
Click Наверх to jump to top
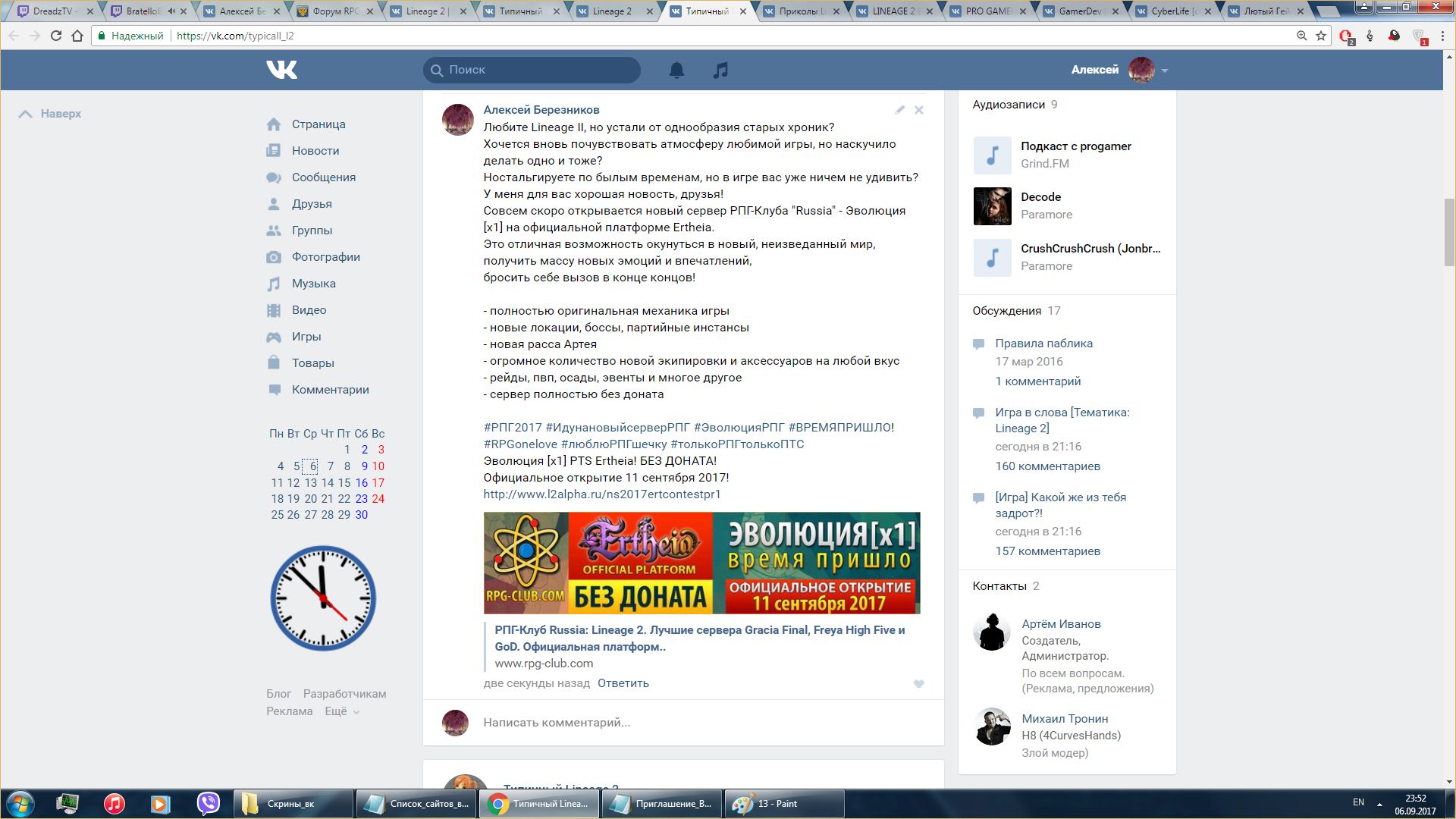click(50, 114)
